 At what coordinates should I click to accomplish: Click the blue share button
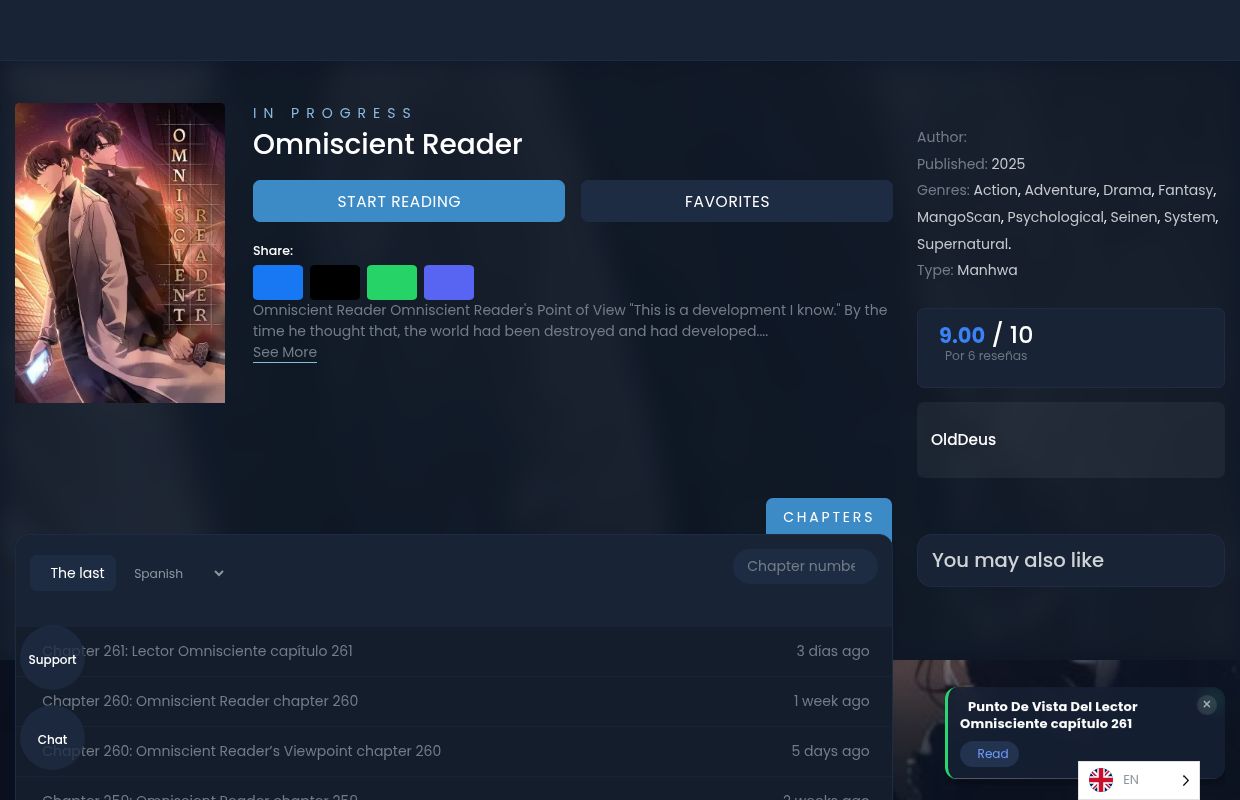pos(278,282)
